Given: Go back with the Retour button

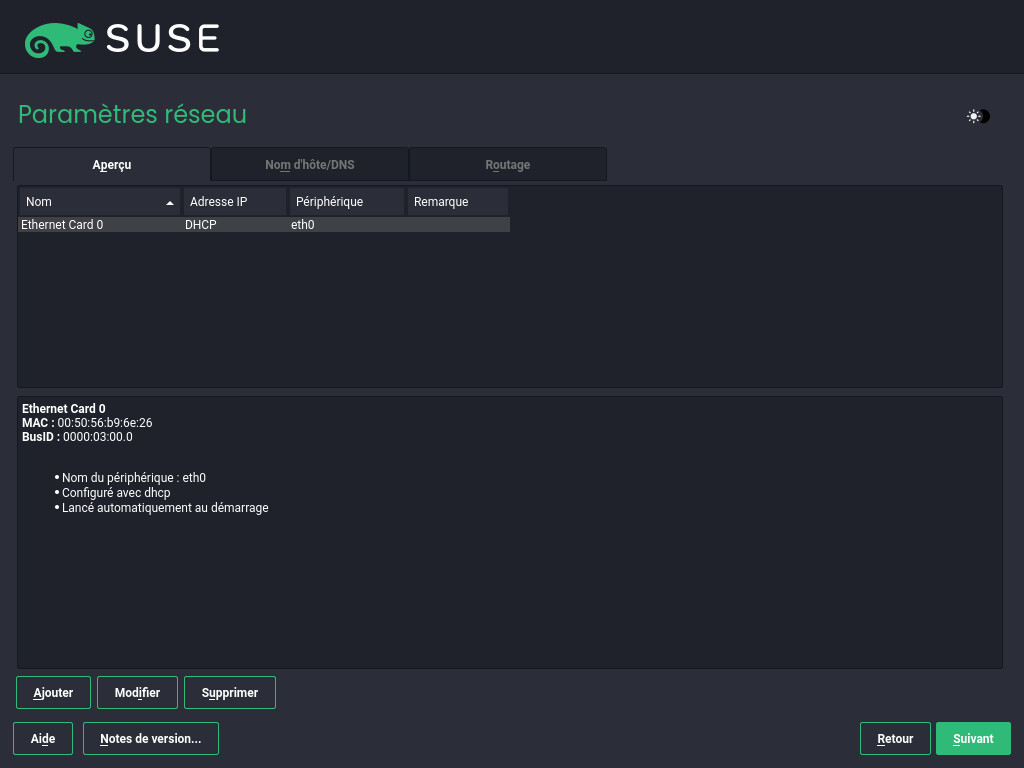Looking at the screenshot, I should pyautogui.click(x=895, y=739).
